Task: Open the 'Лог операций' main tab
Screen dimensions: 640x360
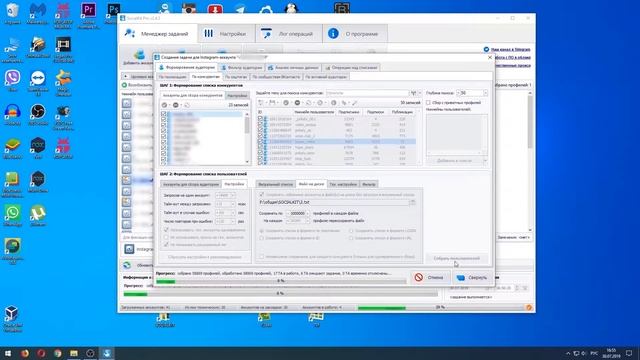Action: click(289, 34)
